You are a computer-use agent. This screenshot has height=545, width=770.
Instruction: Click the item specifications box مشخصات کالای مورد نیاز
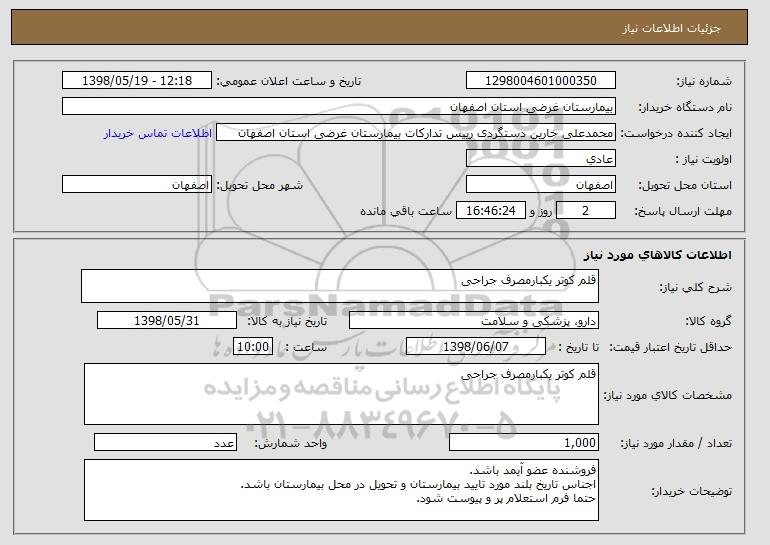click(341, 394)
